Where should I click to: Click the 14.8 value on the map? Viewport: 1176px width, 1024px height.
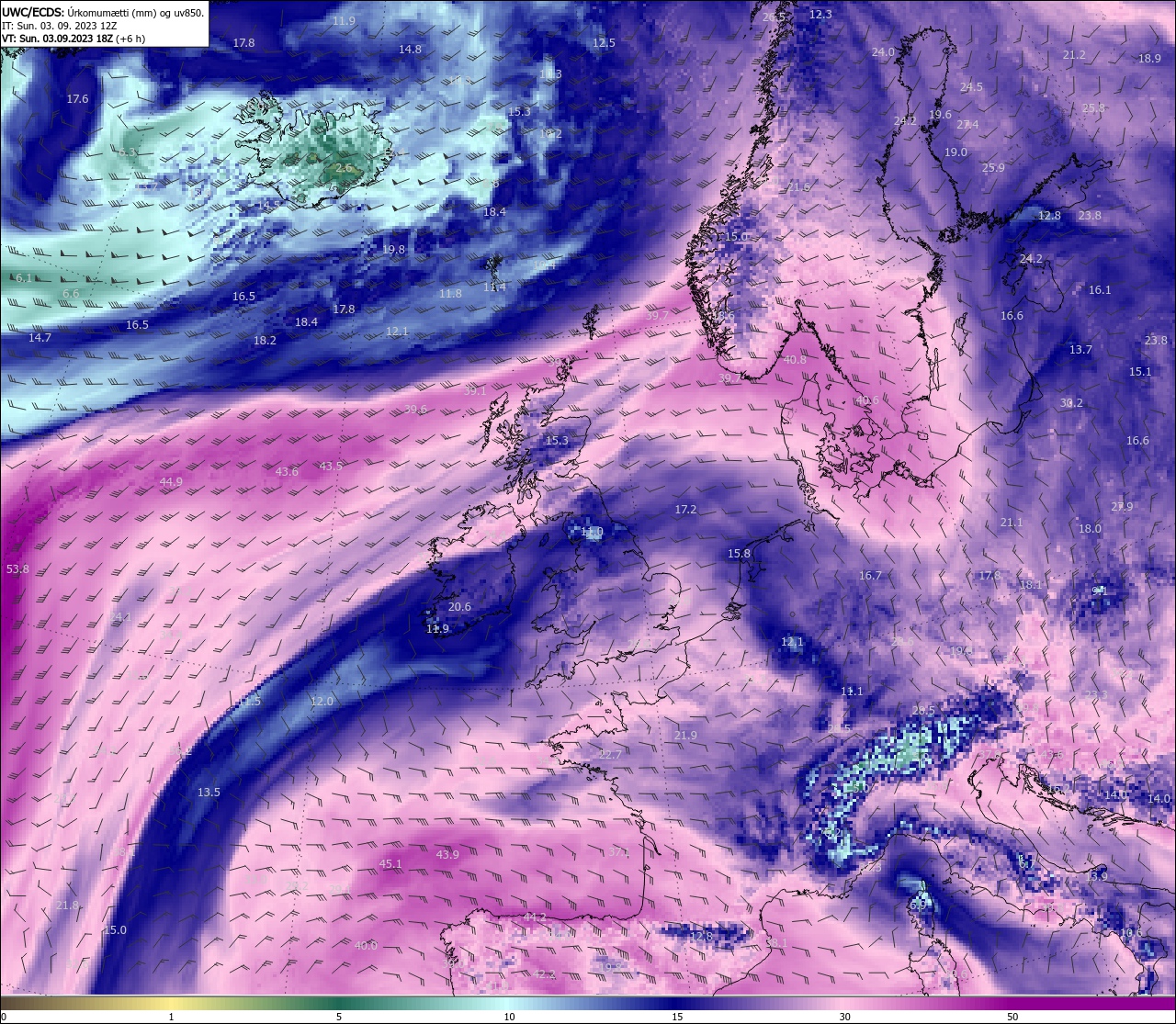[x=410, y=50]
